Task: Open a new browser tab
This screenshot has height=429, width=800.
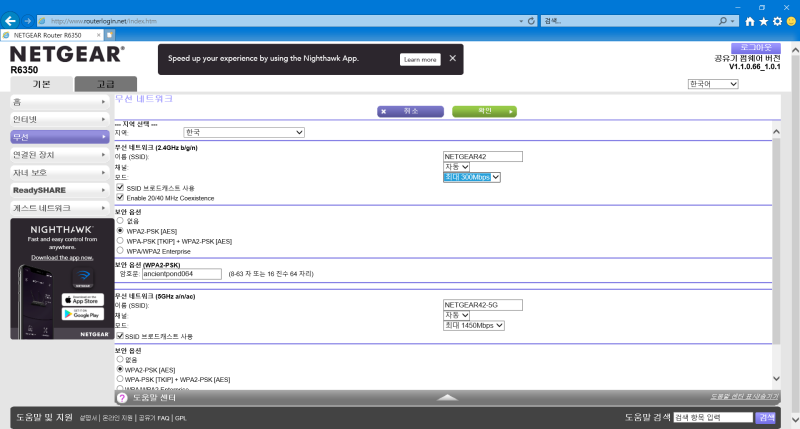Action: click(109, 35)
